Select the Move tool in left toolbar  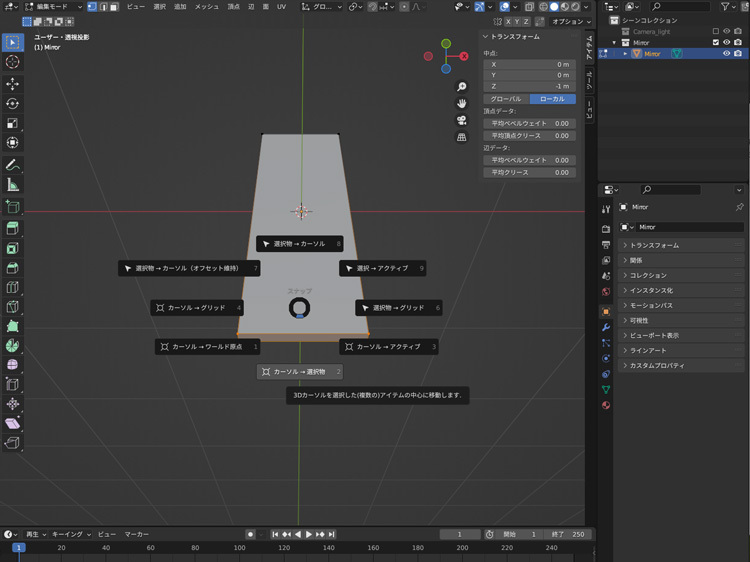click(13, 84)
